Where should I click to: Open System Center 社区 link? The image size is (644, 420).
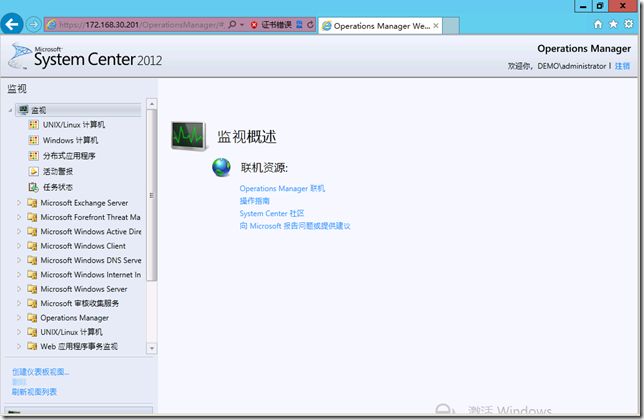[271, 213]
